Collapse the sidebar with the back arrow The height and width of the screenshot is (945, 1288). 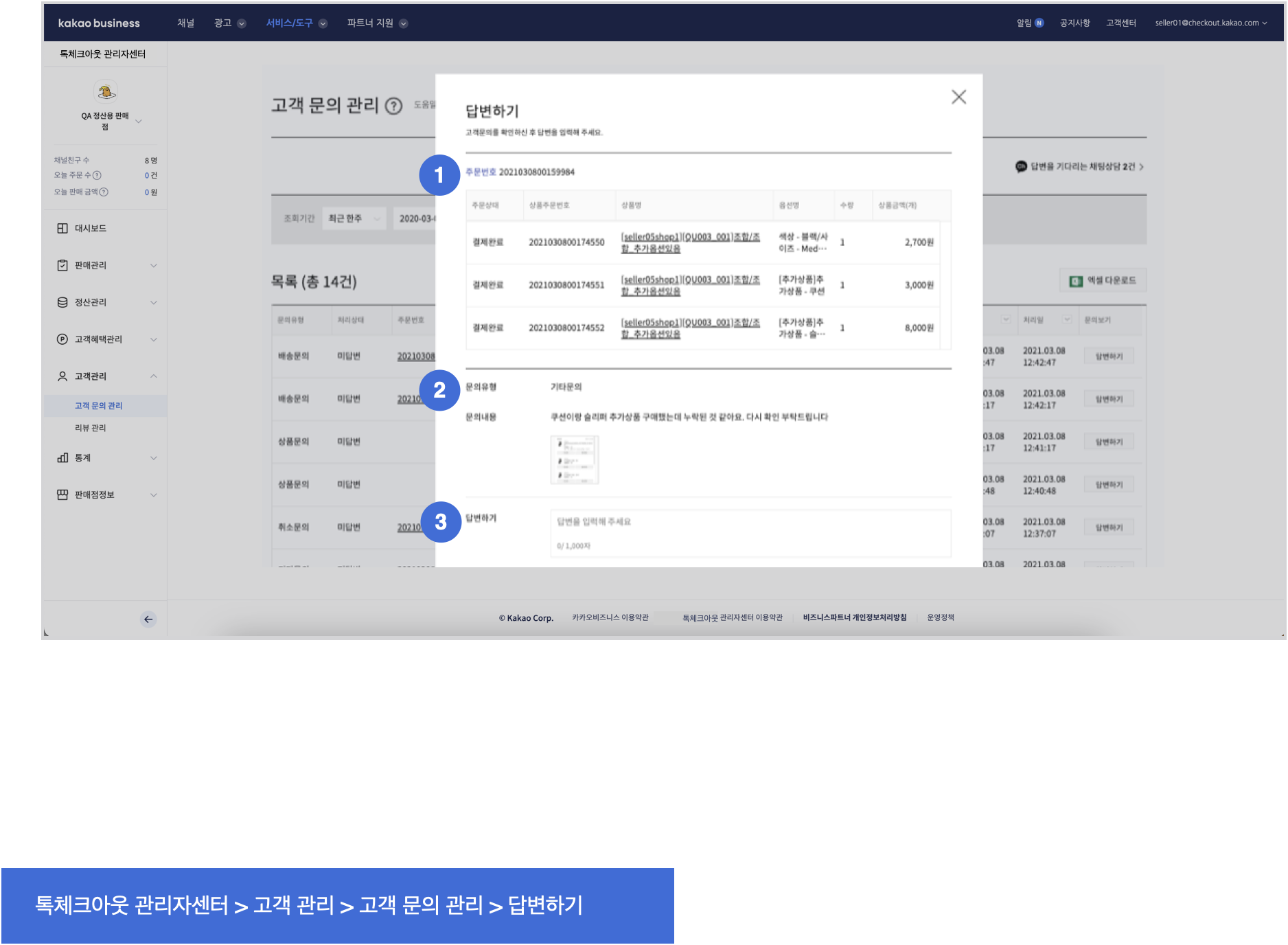(x=148, y=619)
